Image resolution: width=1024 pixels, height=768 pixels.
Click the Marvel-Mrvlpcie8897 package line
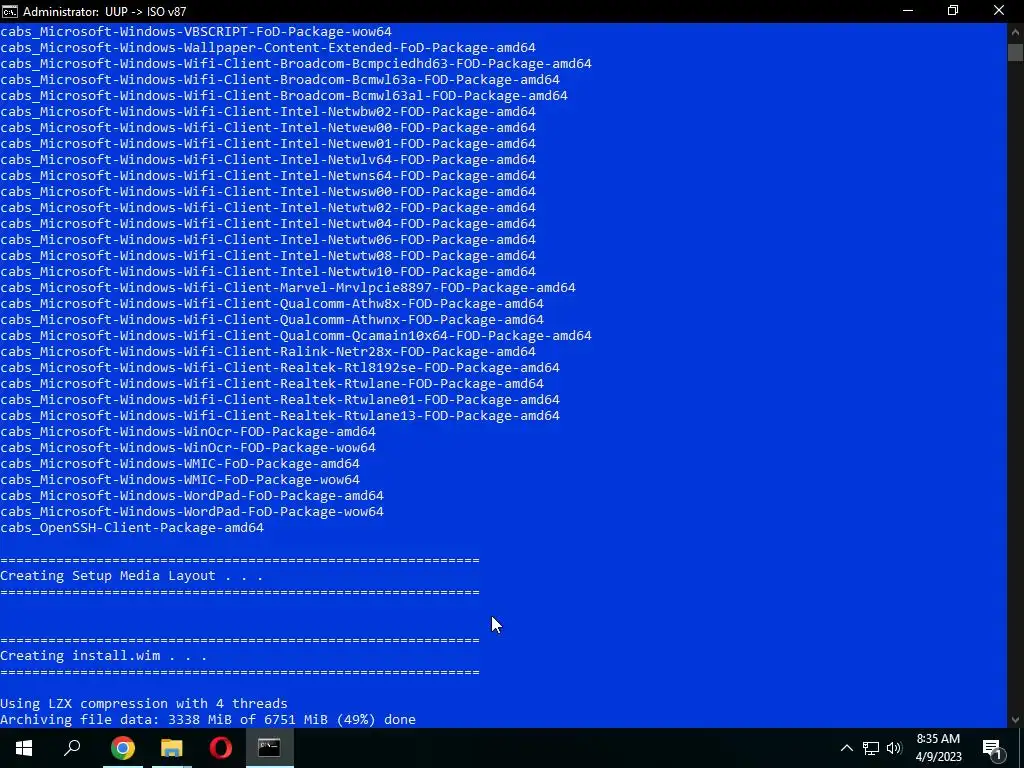(x=288, y=288)
